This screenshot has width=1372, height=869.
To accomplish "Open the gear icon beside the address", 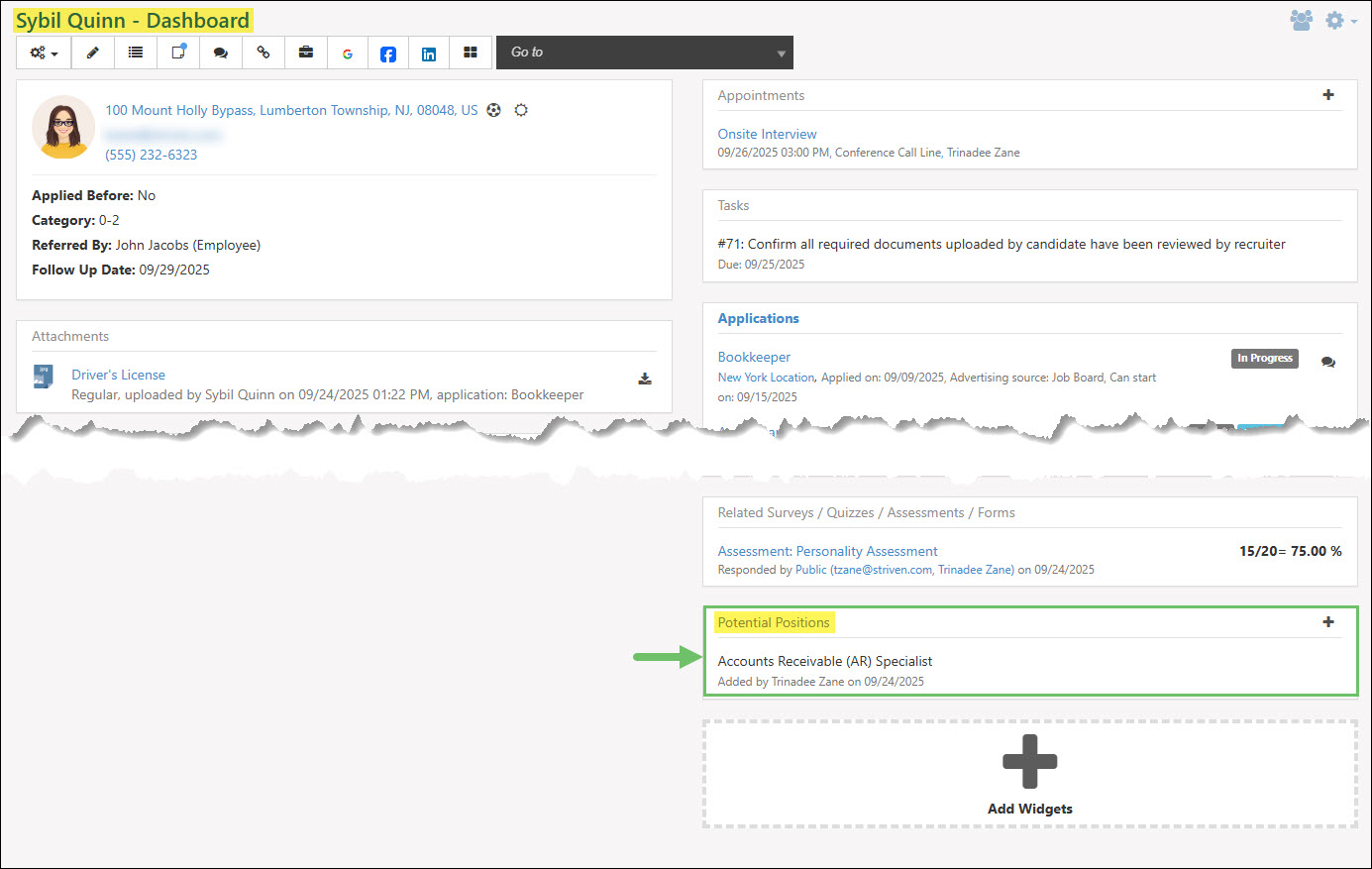I will pos(521,110).
